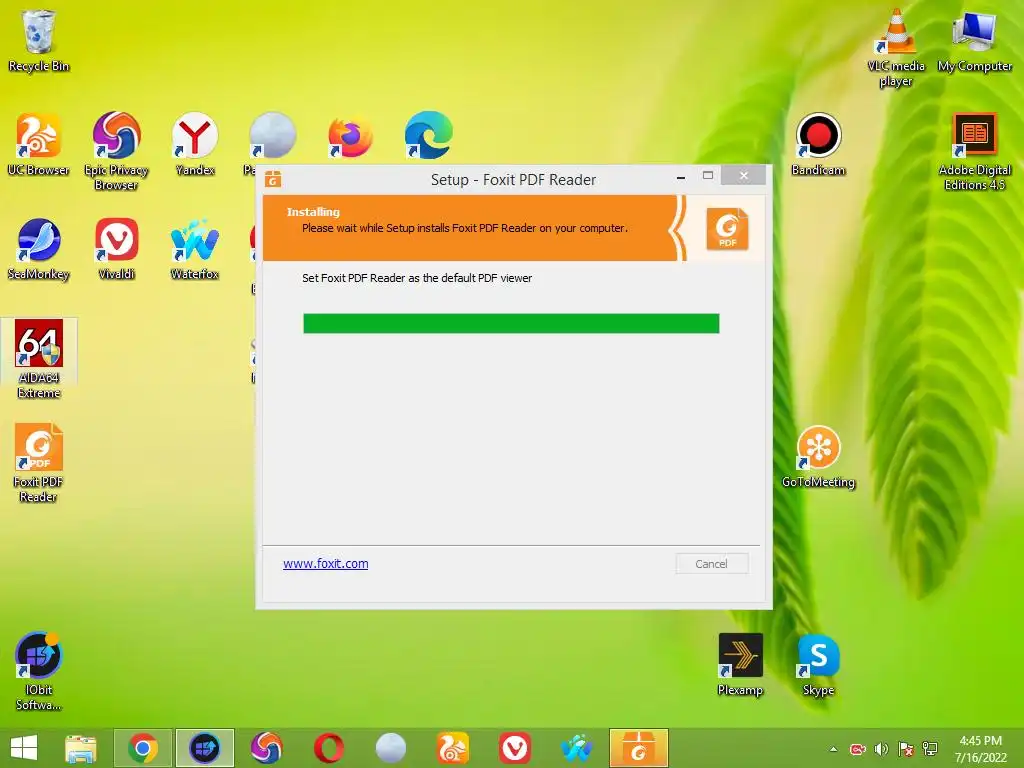Screen dimensions: 1024x768
Task: Launch Bandicam from the desktop
Action: pos(818,144)
